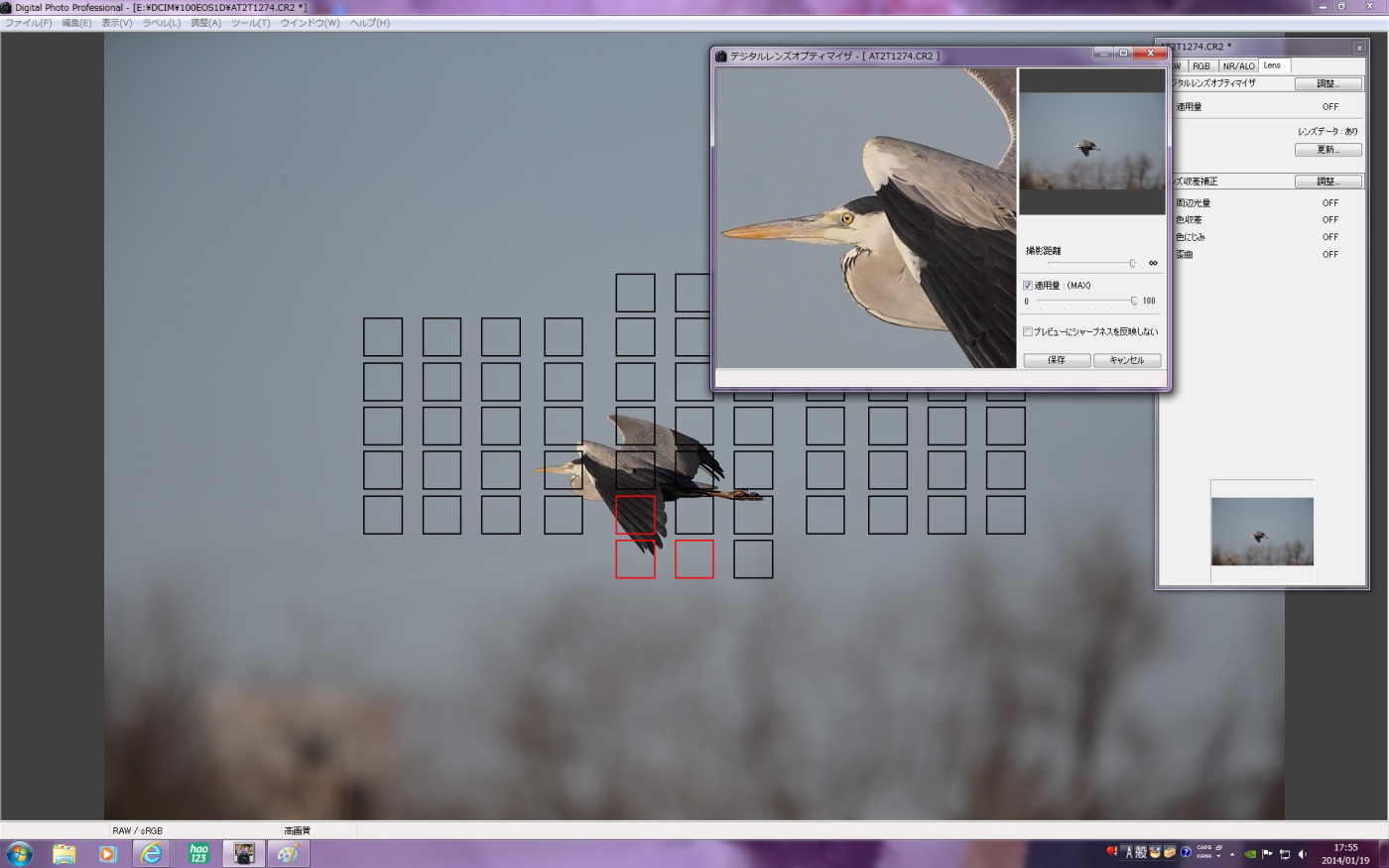
Task: Click the 'RAW / sRGB' status bar text
Action: pos(137,831)
